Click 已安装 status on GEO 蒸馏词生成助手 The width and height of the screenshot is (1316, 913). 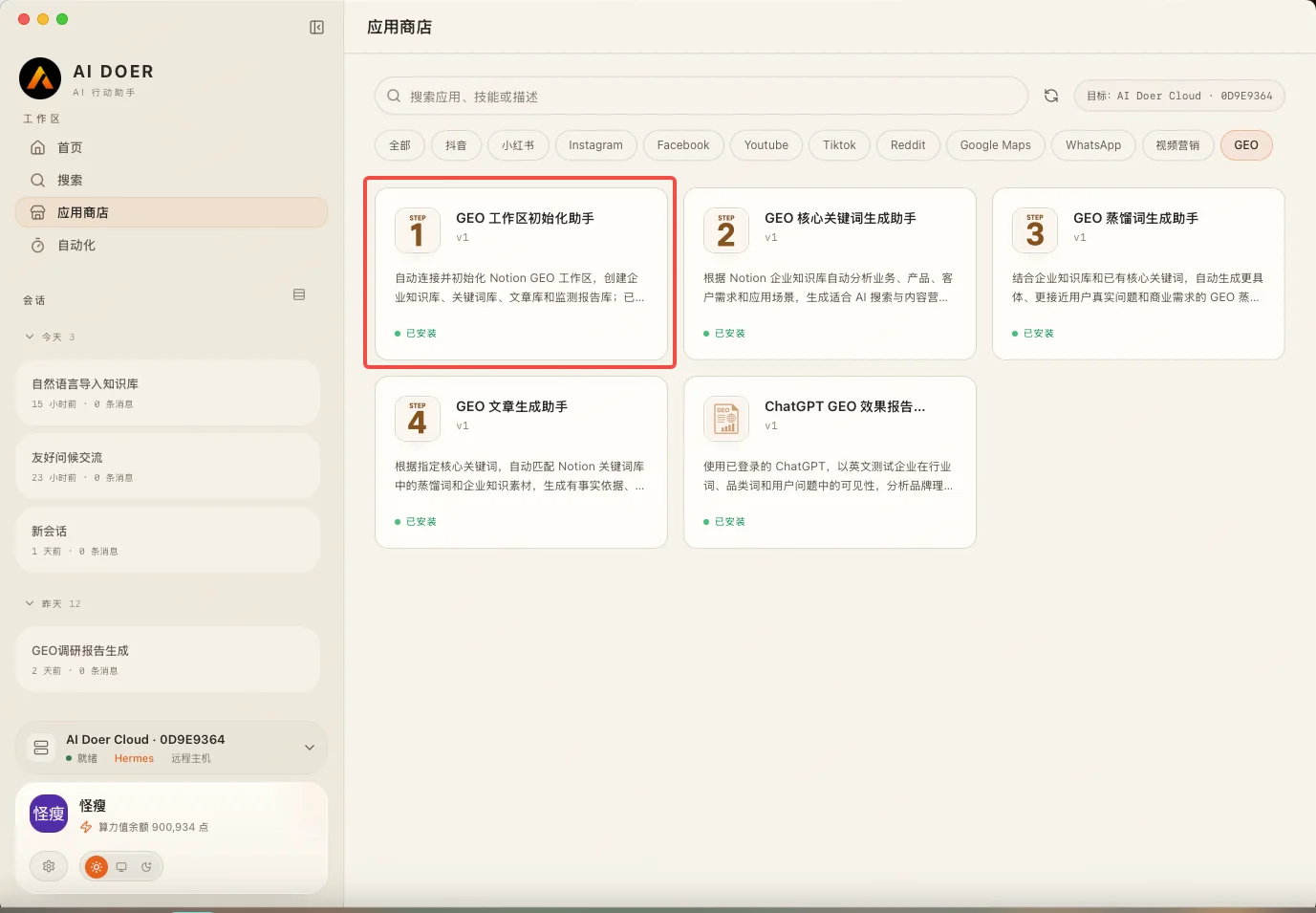coord(1033,334)
